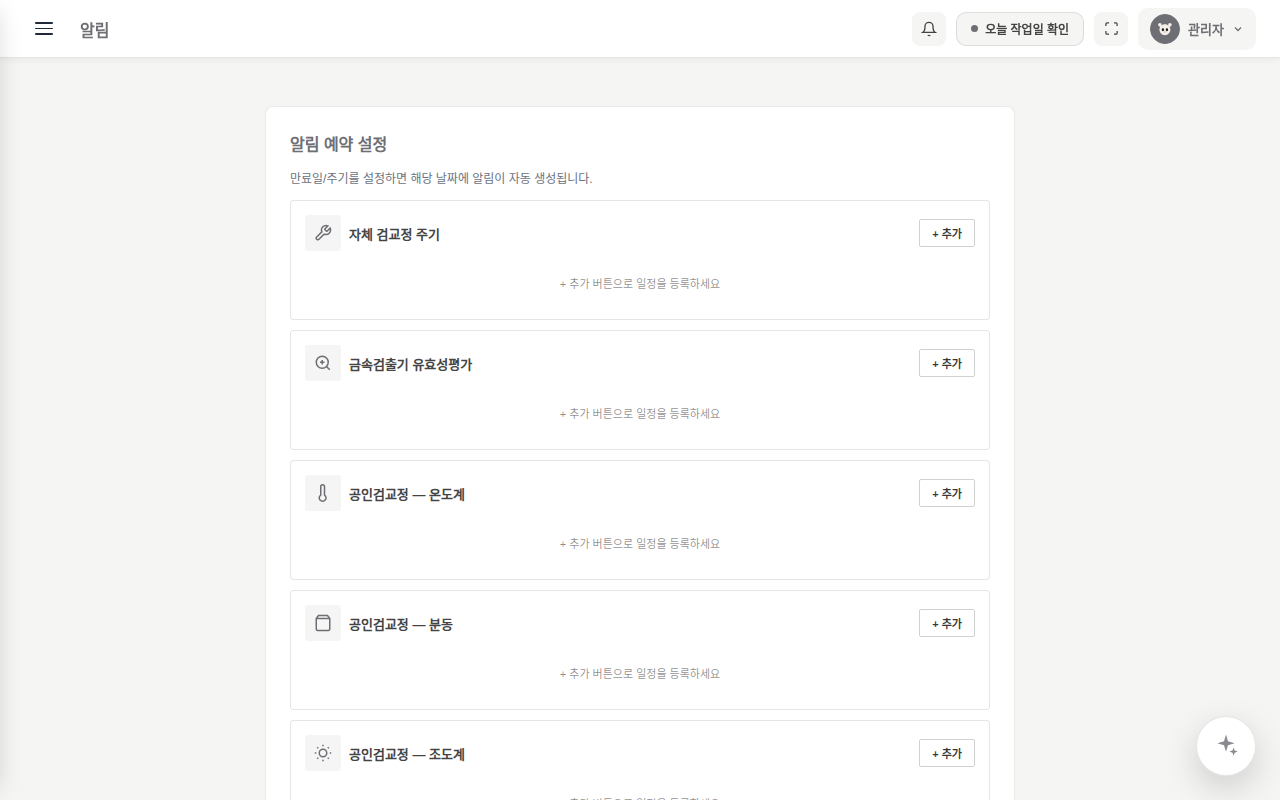Add a schedule to 금속검출기 유효성평가
1280x800 pixels.
tap(947, 363)
